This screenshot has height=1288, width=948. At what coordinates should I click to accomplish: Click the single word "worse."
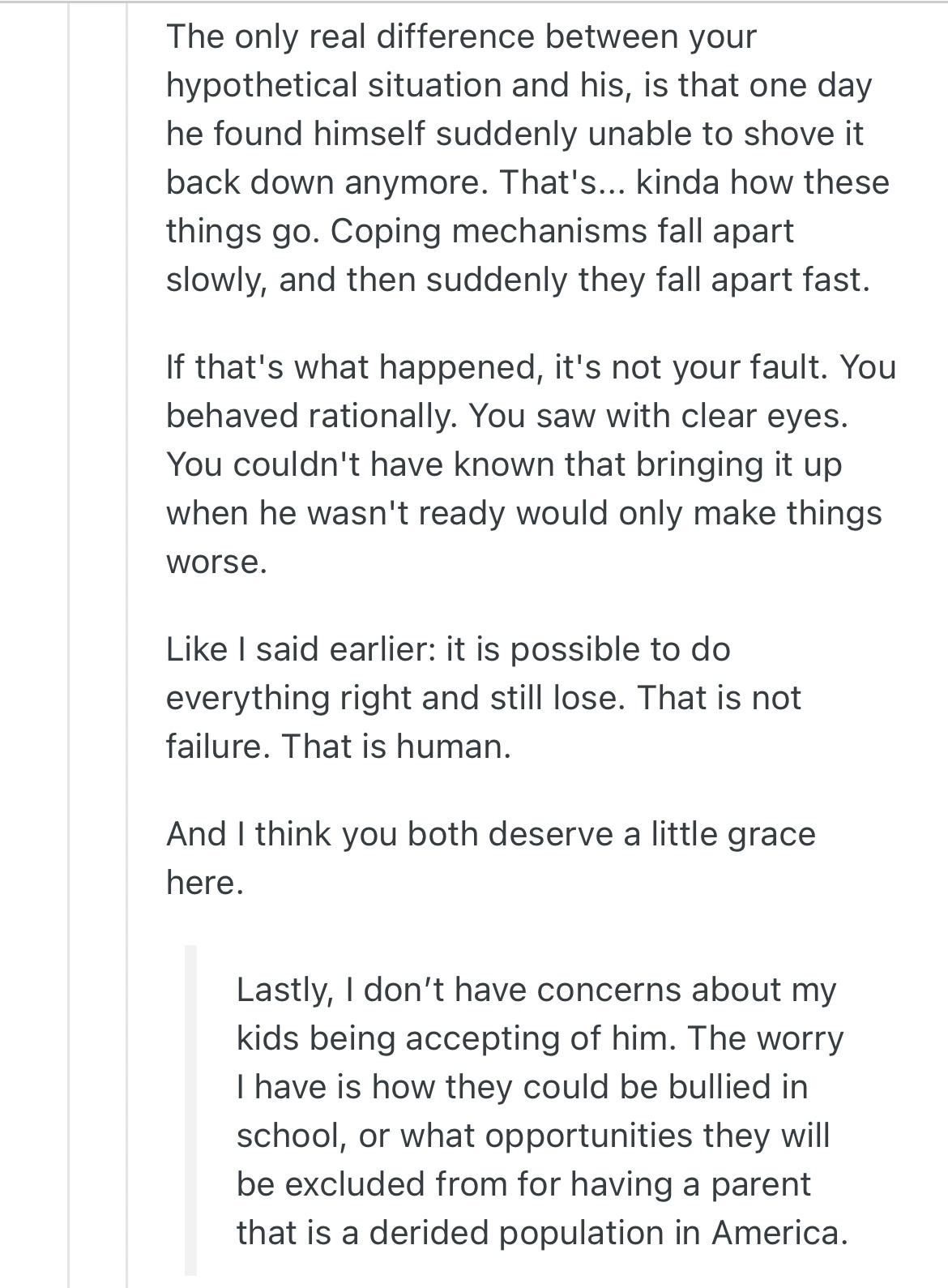(216, 562)
